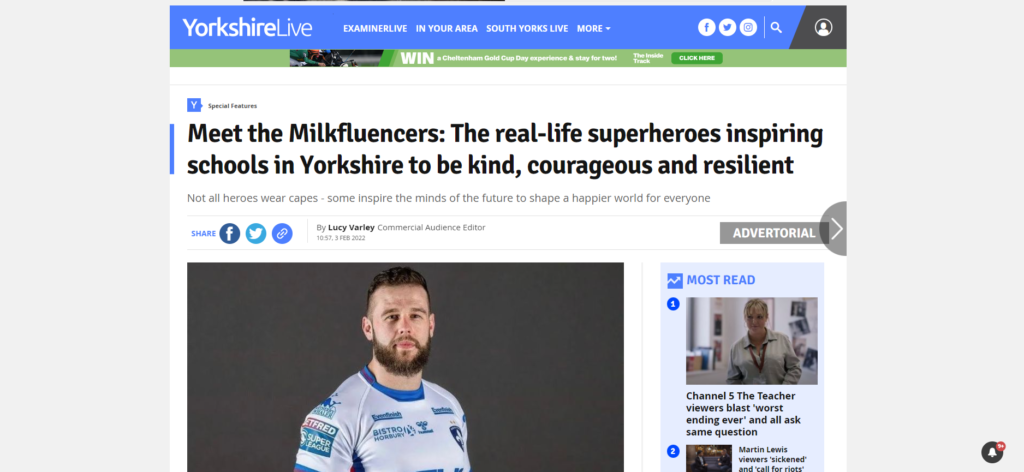
Task: Share article on Facebook
Action: (x=230, y=234)
